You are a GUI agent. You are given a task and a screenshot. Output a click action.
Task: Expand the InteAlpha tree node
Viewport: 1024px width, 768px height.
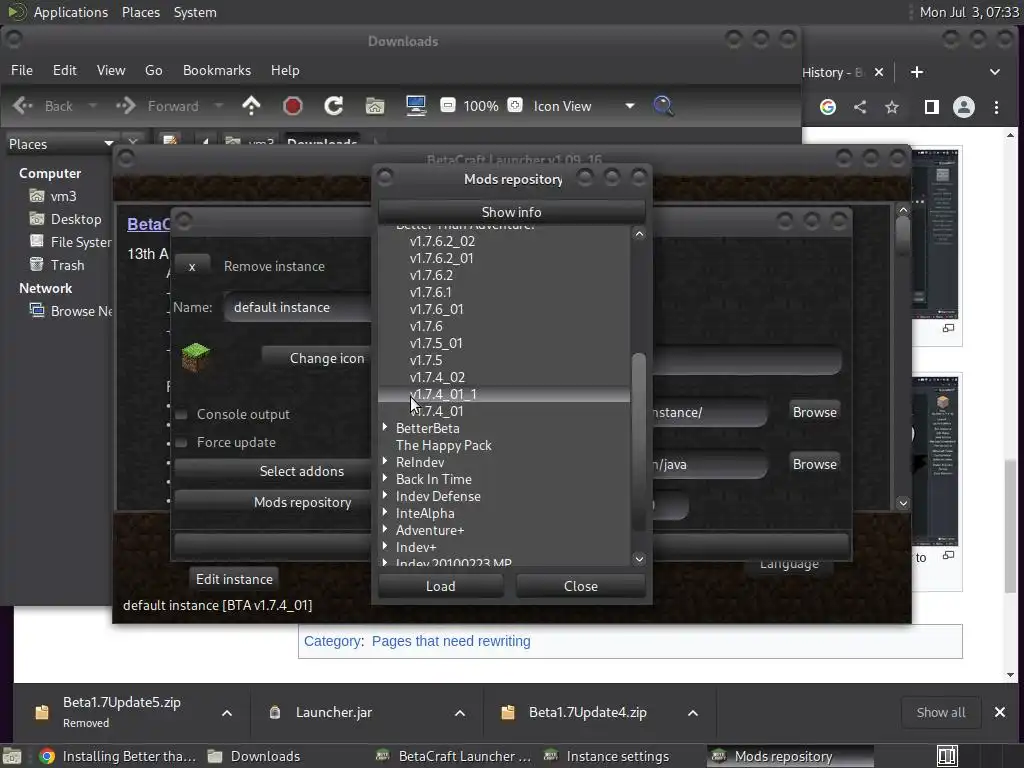point(385,512)
